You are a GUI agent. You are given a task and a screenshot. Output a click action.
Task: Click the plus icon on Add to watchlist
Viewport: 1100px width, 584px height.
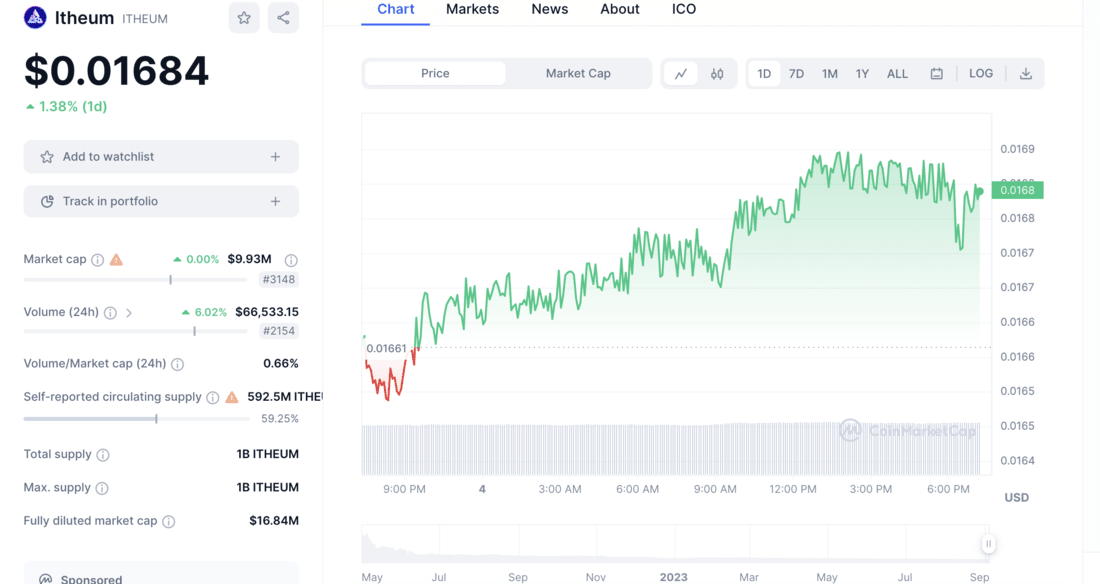(276, 157)
